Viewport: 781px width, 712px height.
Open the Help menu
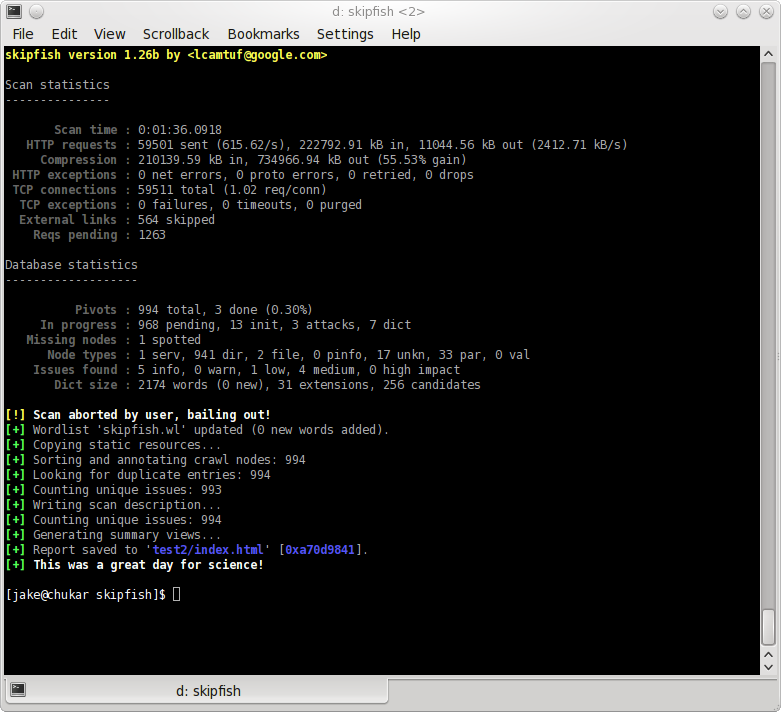pyautogui.click(x=406, y=34)
